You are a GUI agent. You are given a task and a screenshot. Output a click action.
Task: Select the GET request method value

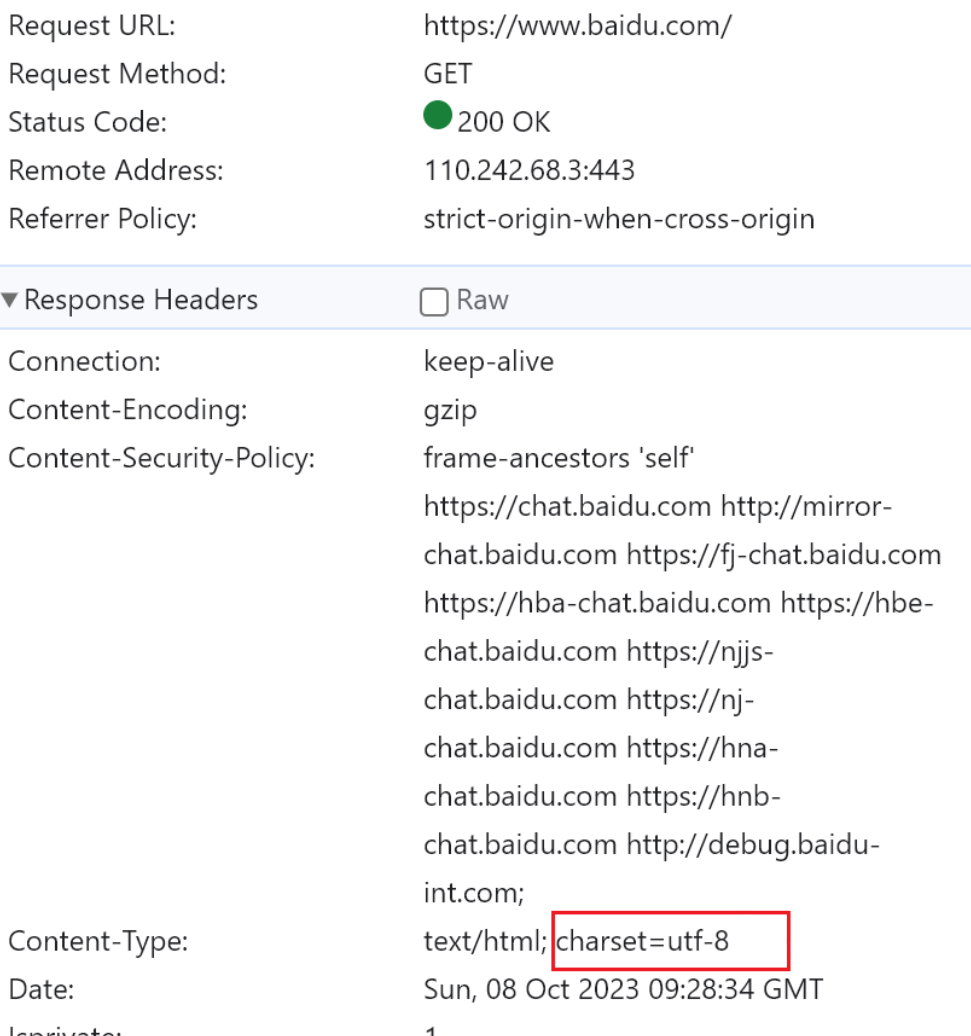coord(447,74)
